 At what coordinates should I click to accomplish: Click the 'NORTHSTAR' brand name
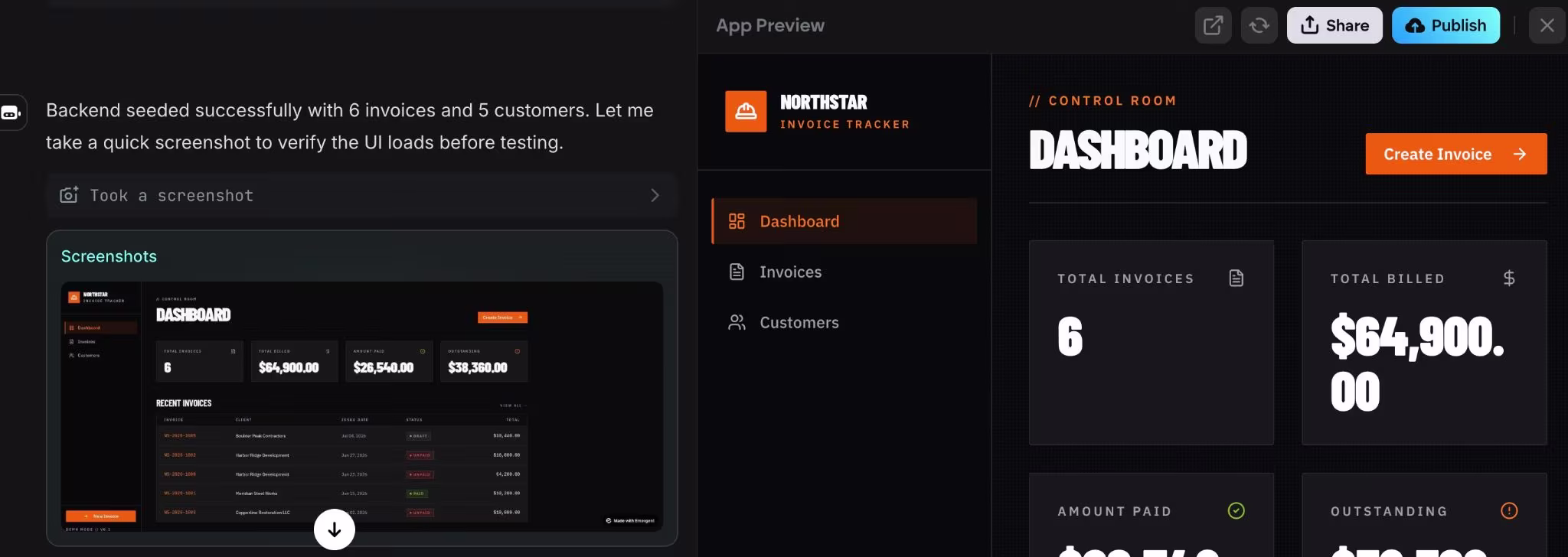coord(824,103)
